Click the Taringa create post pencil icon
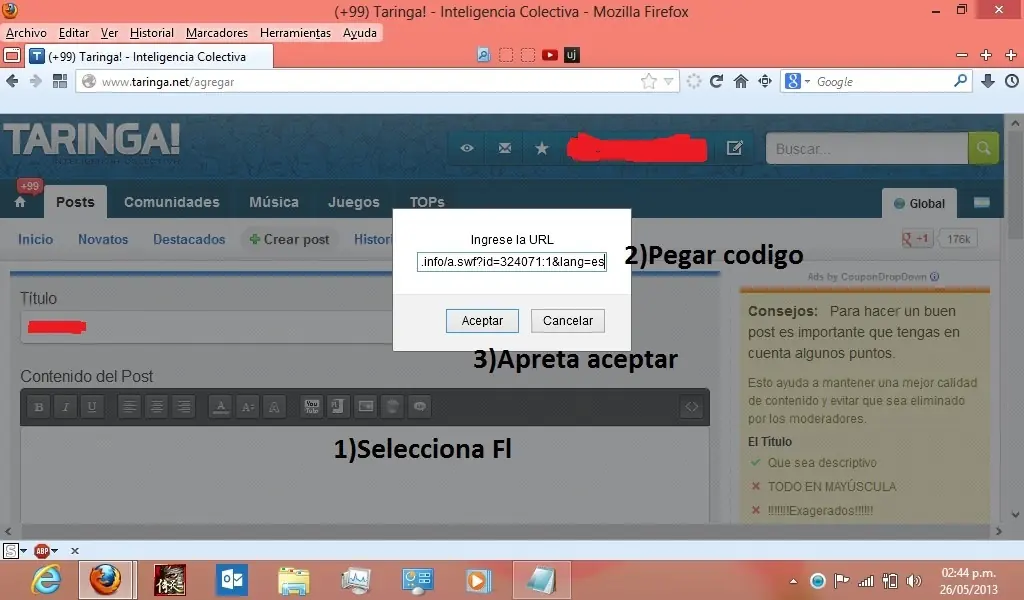The height and width of the screenshot is (600, 1024). (x=735, y=148)
